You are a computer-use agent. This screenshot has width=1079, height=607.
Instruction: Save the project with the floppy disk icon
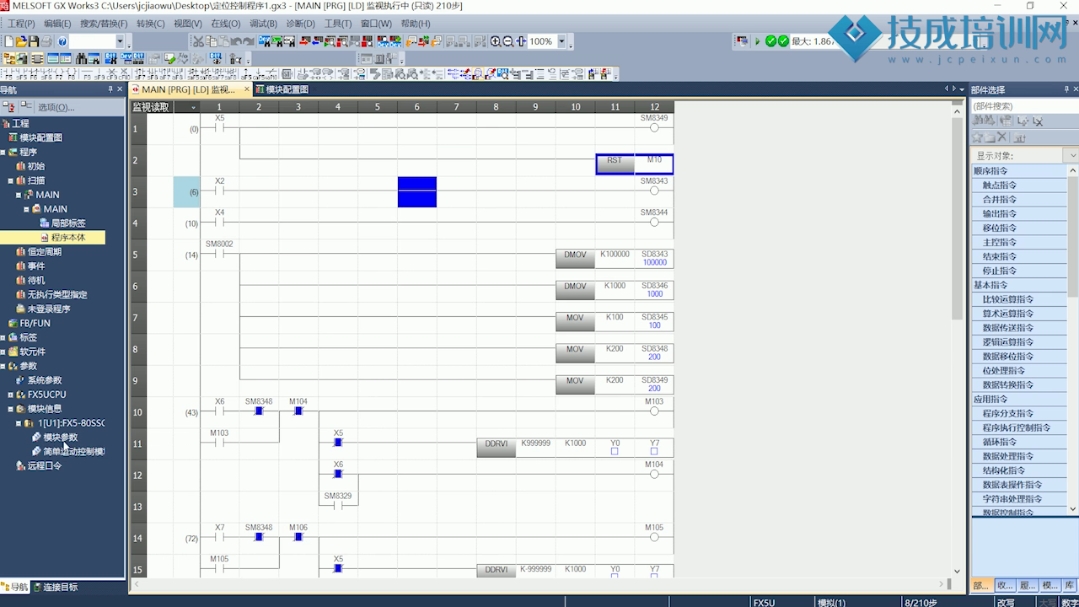coord(34,42)
